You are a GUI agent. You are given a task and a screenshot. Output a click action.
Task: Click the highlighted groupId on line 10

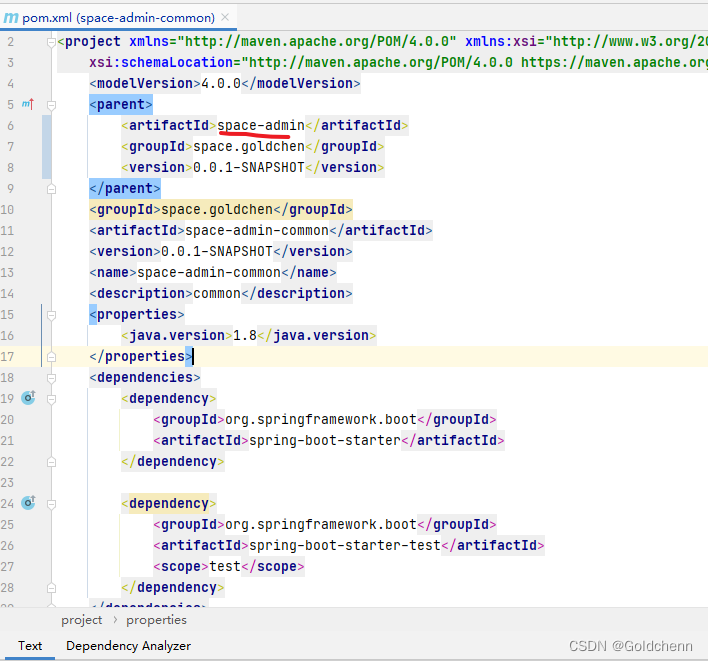pos(220,209)
